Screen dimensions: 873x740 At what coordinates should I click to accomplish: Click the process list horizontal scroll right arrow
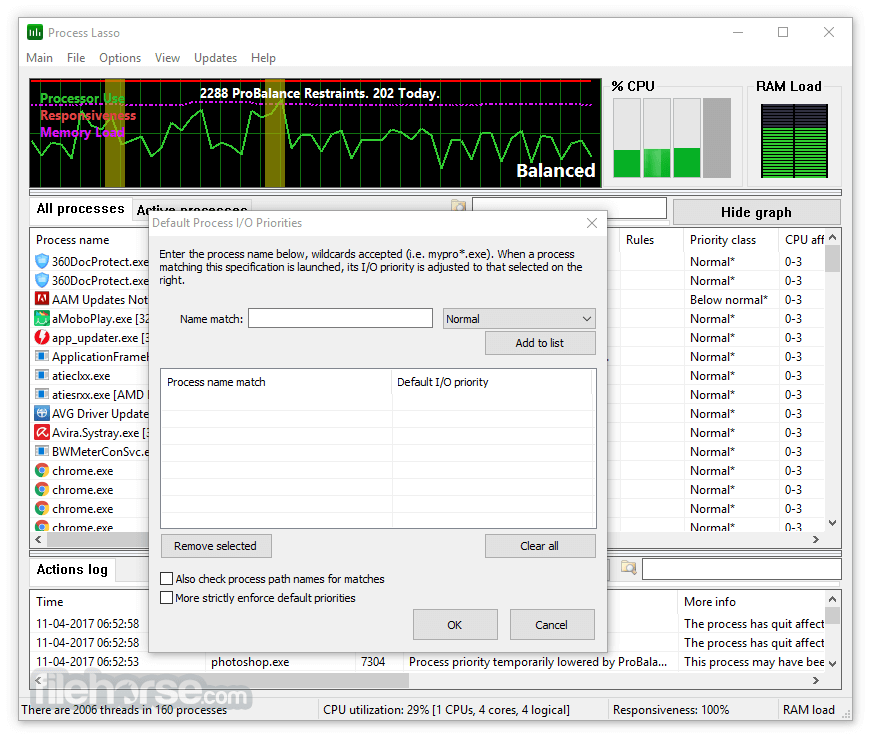tap(816, 540)
